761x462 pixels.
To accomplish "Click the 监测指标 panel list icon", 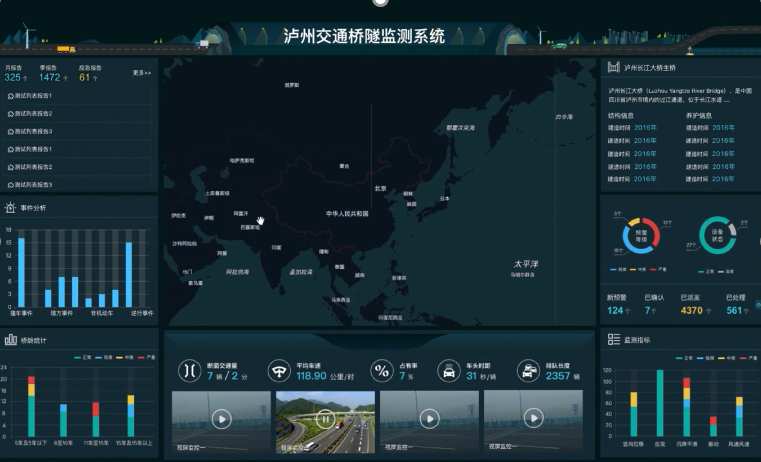I will pos(613,340).
